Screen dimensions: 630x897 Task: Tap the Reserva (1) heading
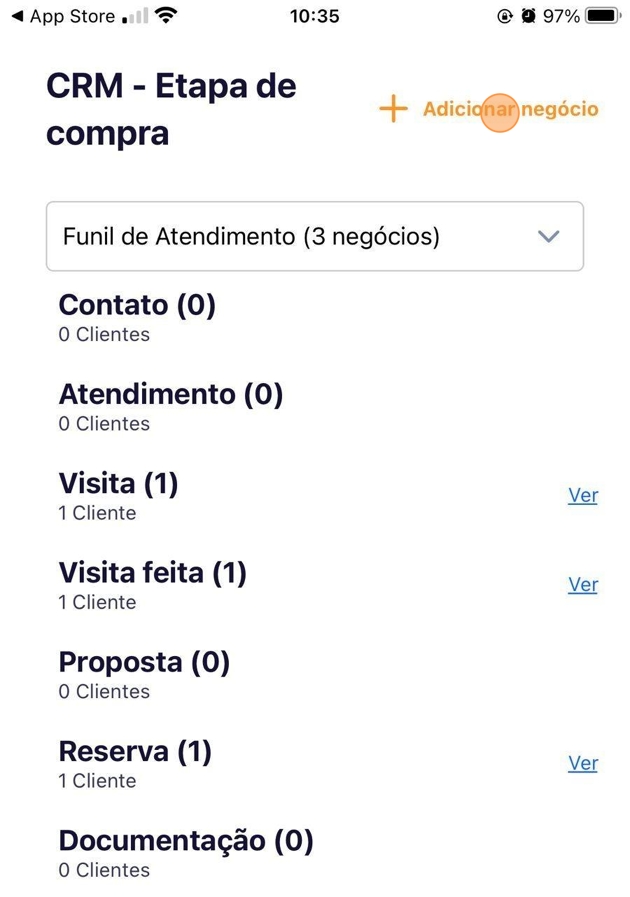(x=135, y=751)
